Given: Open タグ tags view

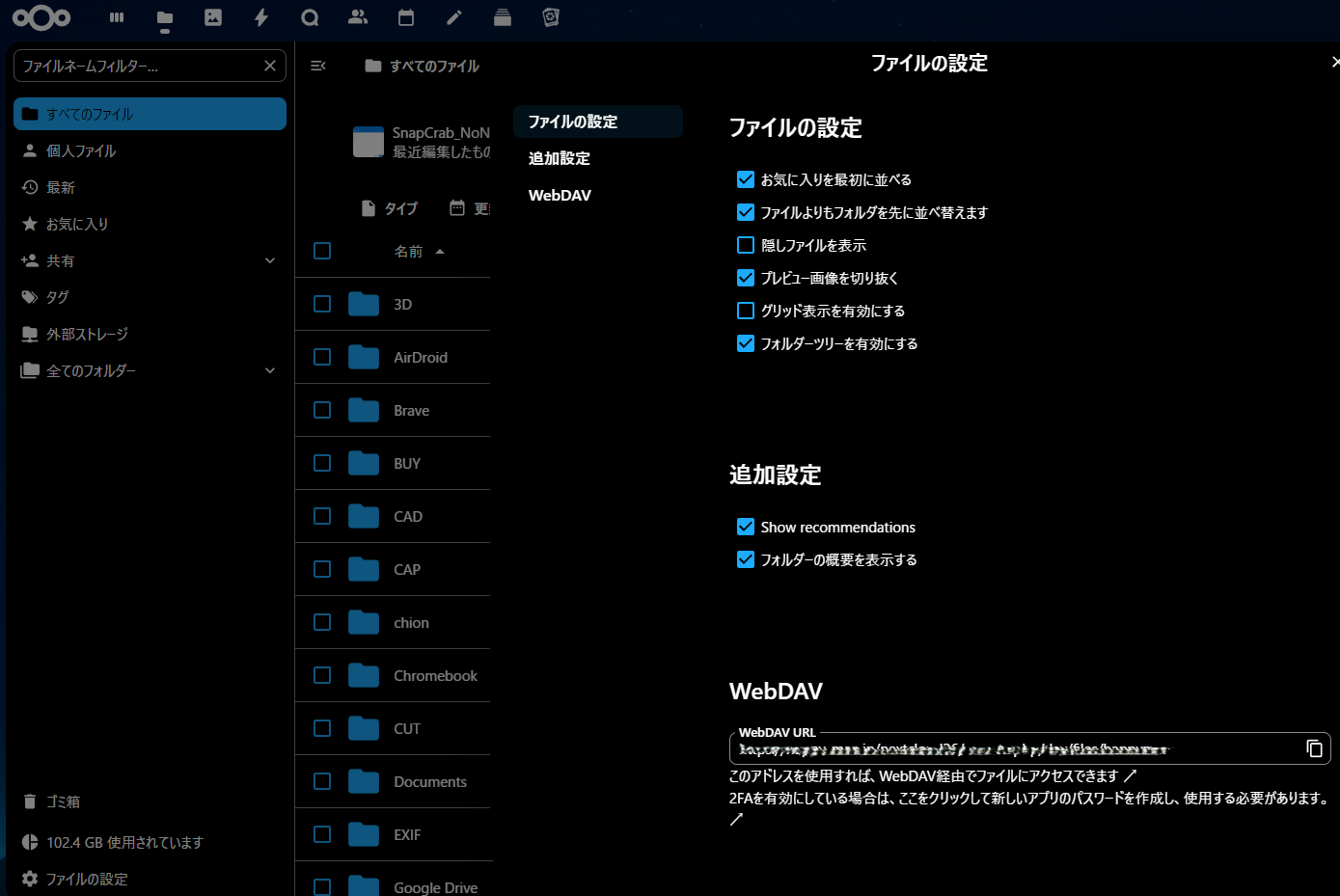Looking at the screenshot, I should tap(150, 297).
